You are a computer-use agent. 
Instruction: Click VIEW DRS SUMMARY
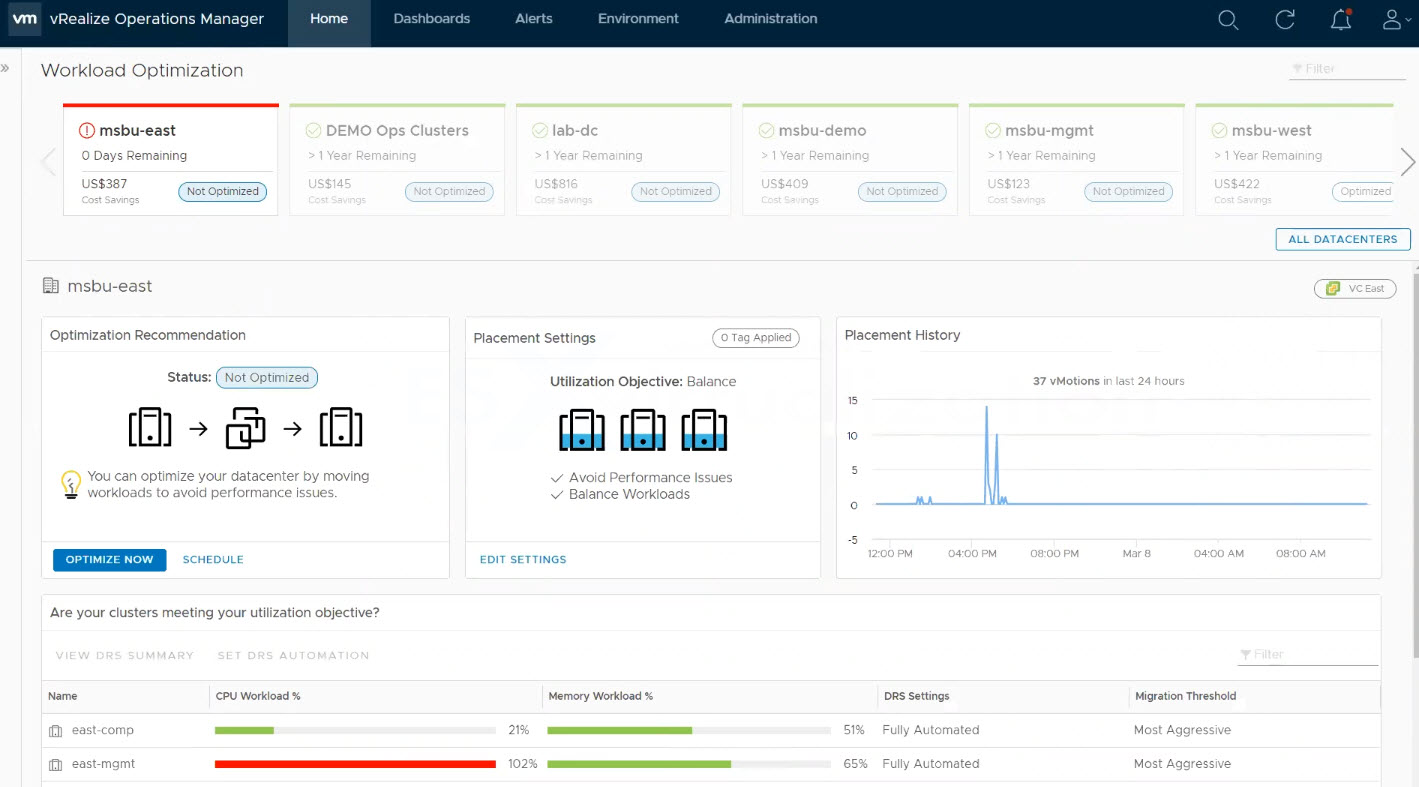[x=125, y=656]
